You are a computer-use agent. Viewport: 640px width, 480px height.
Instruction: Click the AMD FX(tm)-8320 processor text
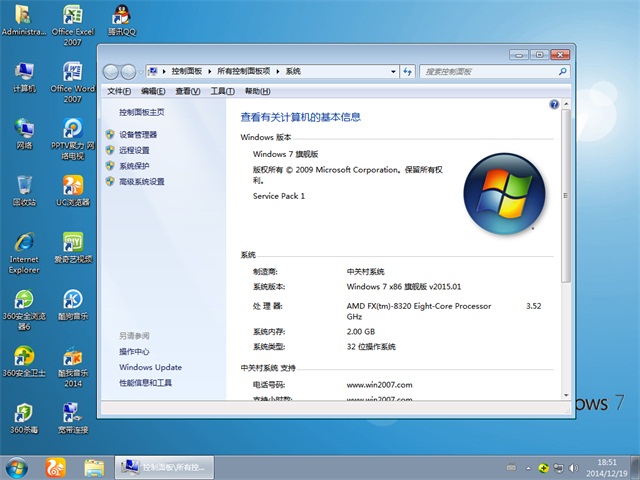(x=419, y=306)
